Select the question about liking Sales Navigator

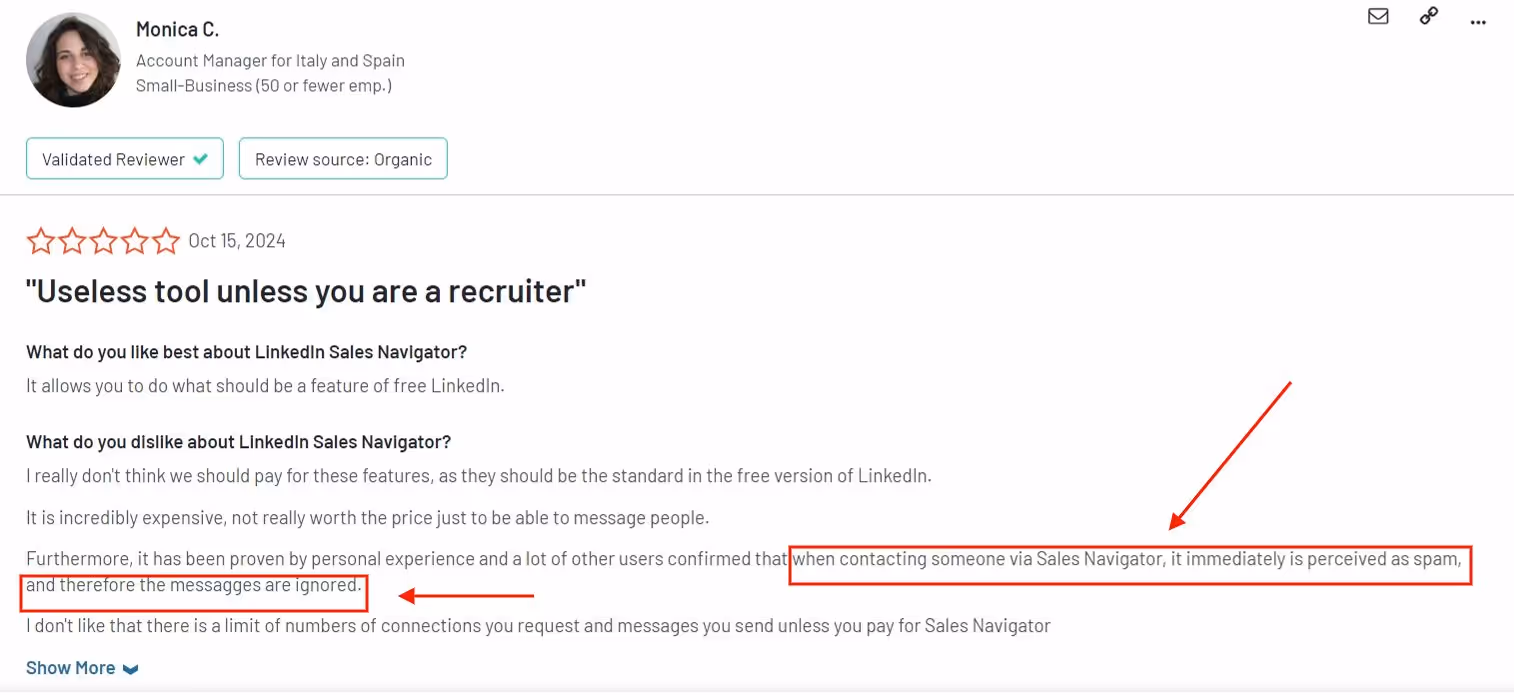point(246,352)
